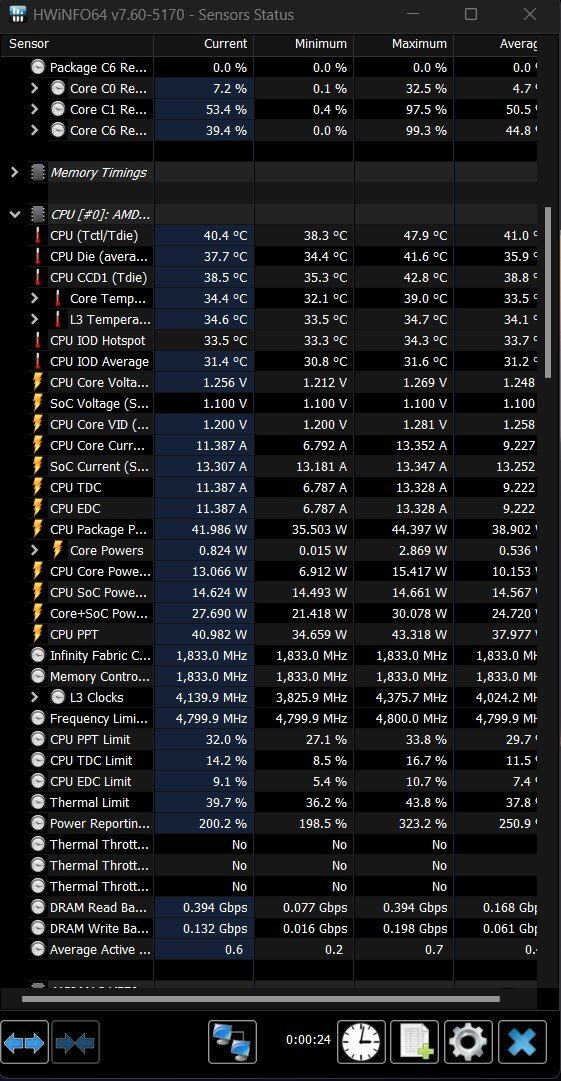The image size is (561, 1081).
Task: Click the chip icon of Memory Timings
Action: click(x=39, y=172)
